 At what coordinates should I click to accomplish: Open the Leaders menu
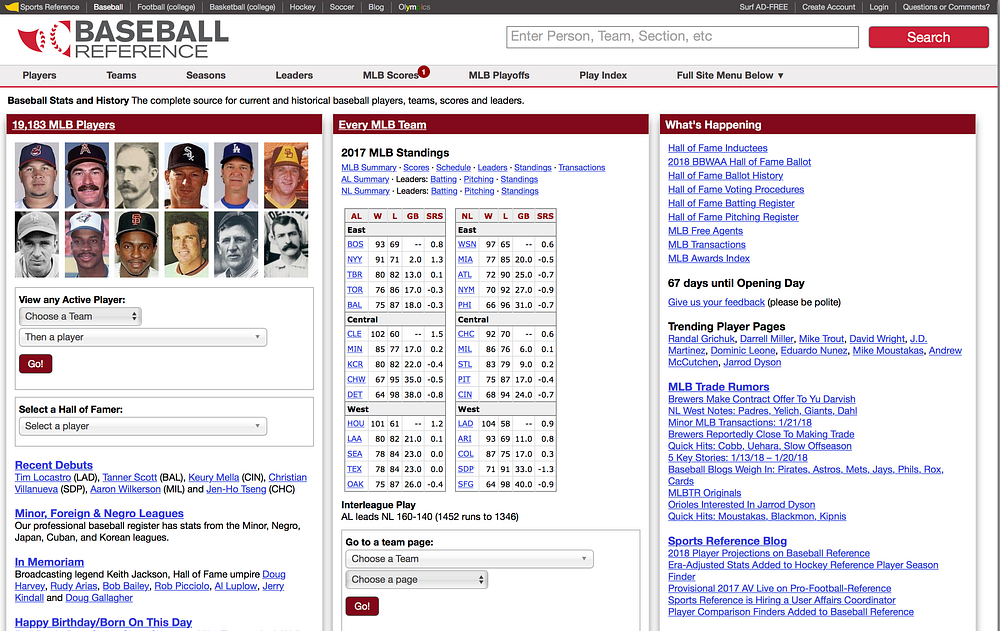coord(294,75)
